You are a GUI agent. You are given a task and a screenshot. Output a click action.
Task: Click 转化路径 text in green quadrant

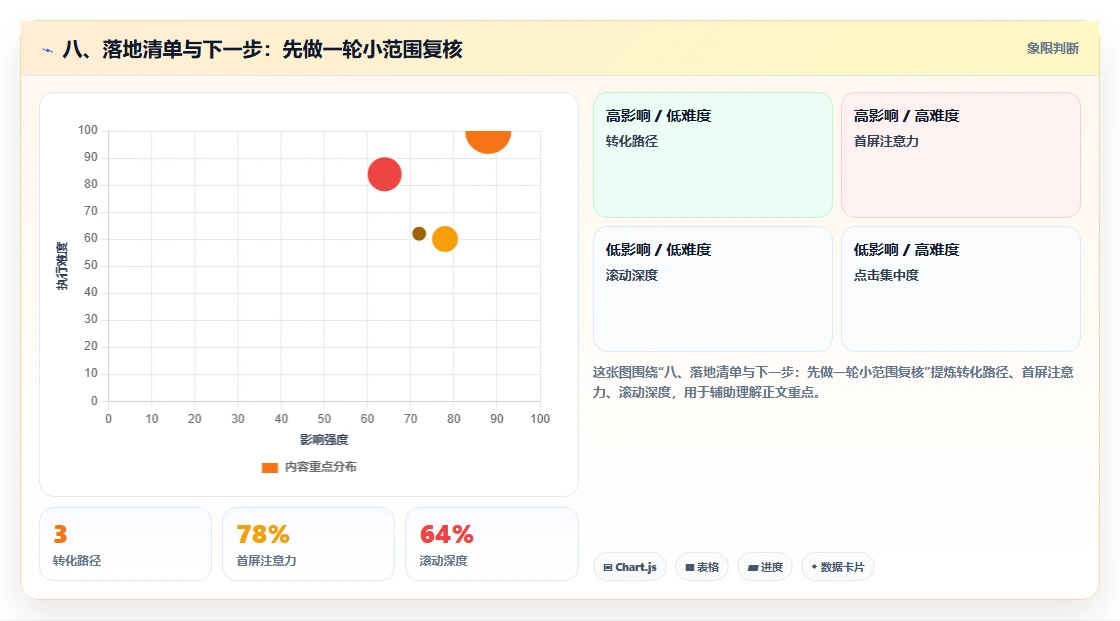tap(631, 141)
